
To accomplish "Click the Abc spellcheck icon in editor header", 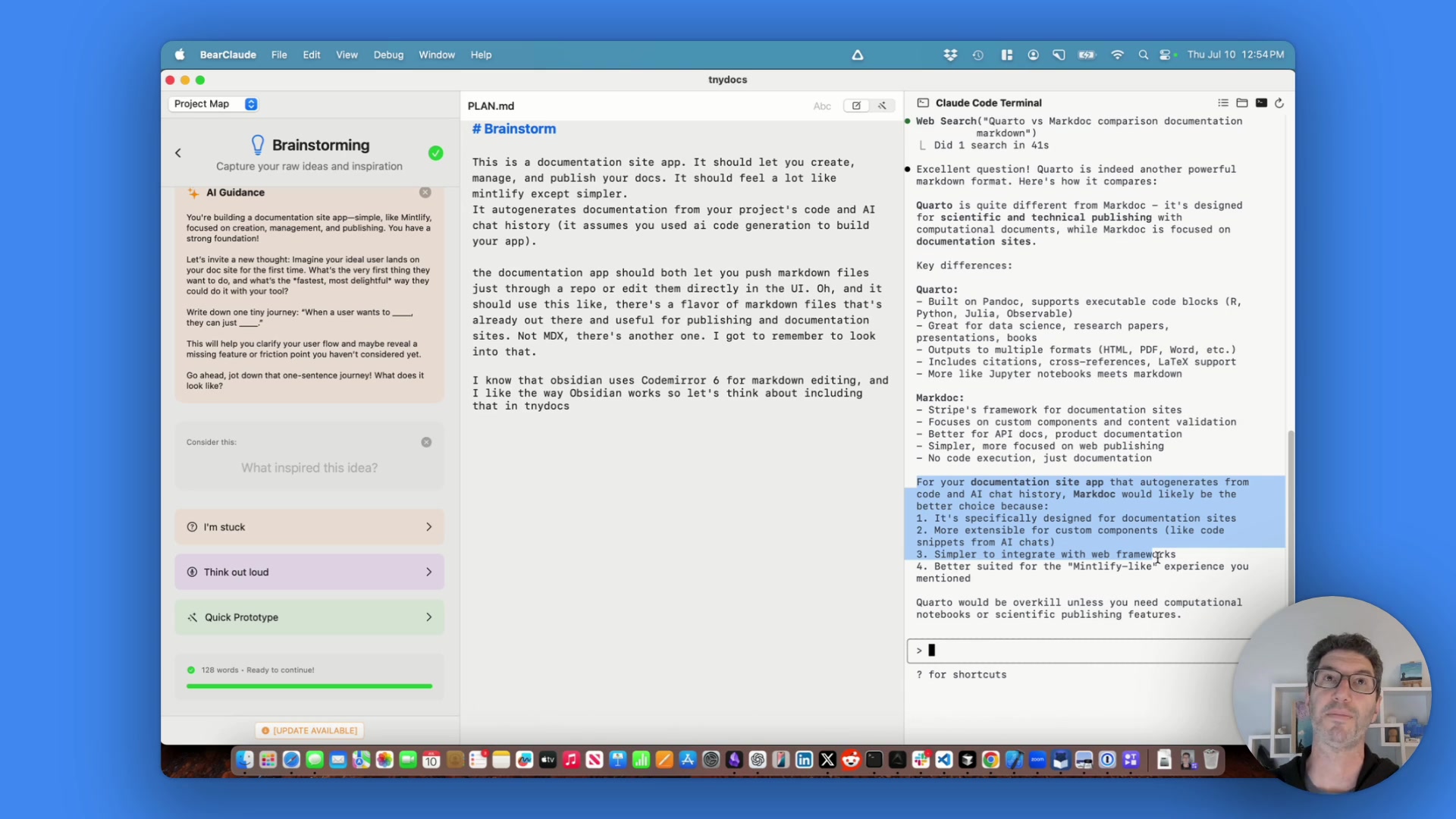I will click(x=822, y=106).
